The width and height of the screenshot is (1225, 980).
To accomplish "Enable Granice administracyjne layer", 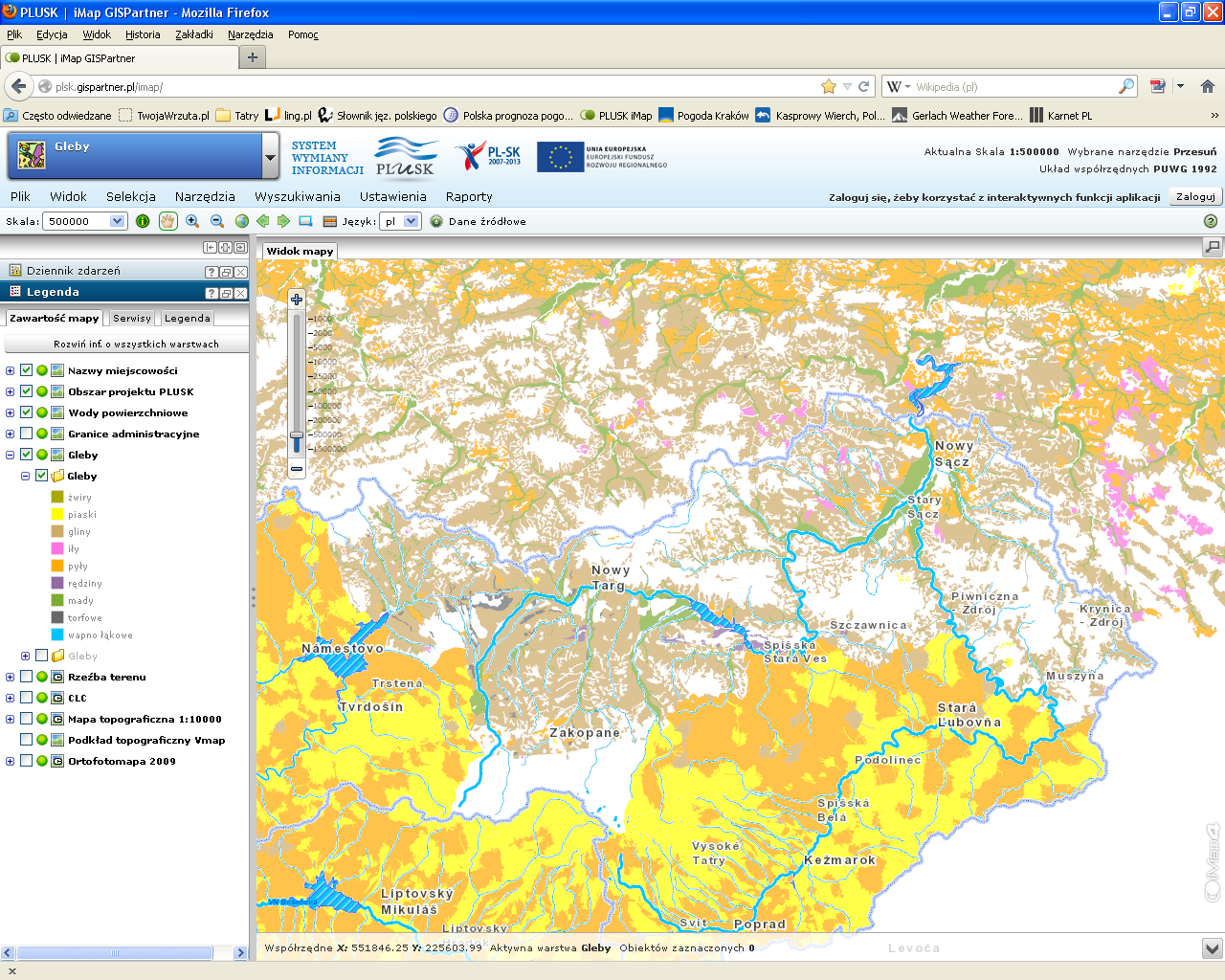I will (27, 434).
